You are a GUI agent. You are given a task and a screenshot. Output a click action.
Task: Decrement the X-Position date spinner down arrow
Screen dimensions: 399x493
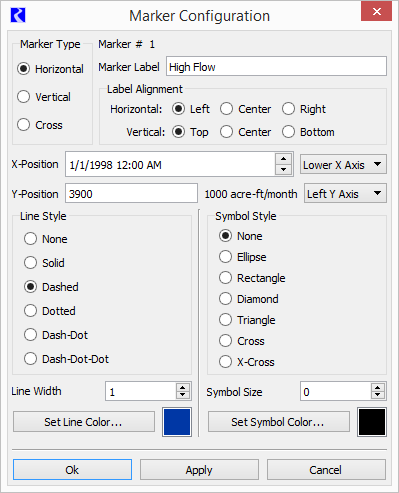pos(284,169)
